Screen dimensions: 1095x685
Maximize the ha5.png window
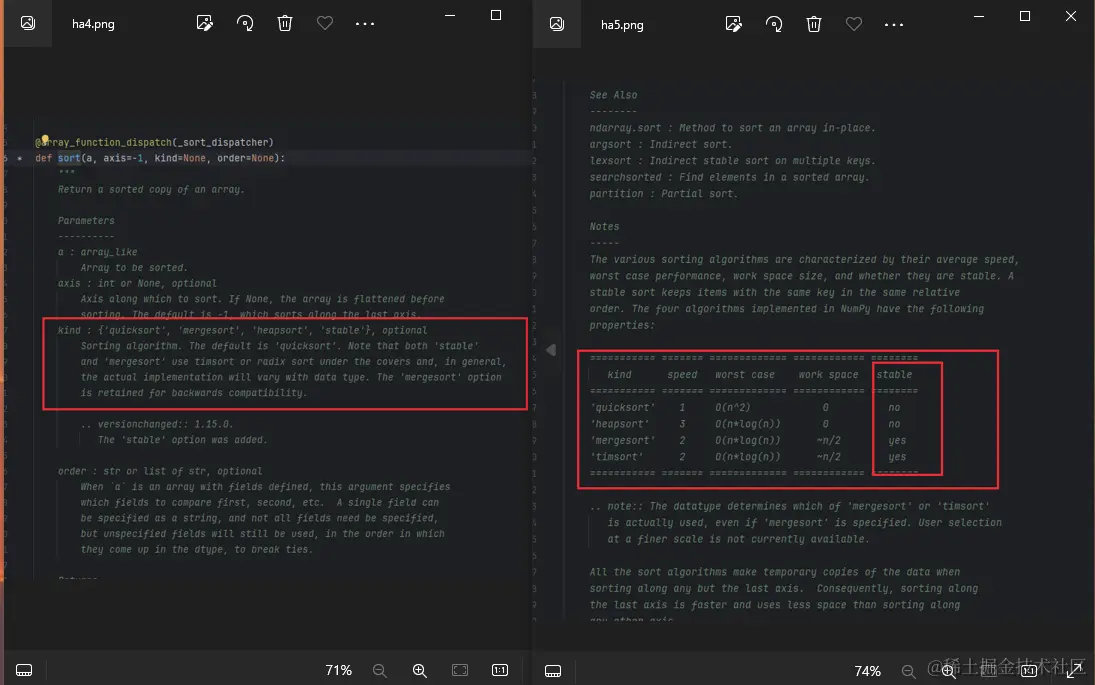coord(1024,16)
